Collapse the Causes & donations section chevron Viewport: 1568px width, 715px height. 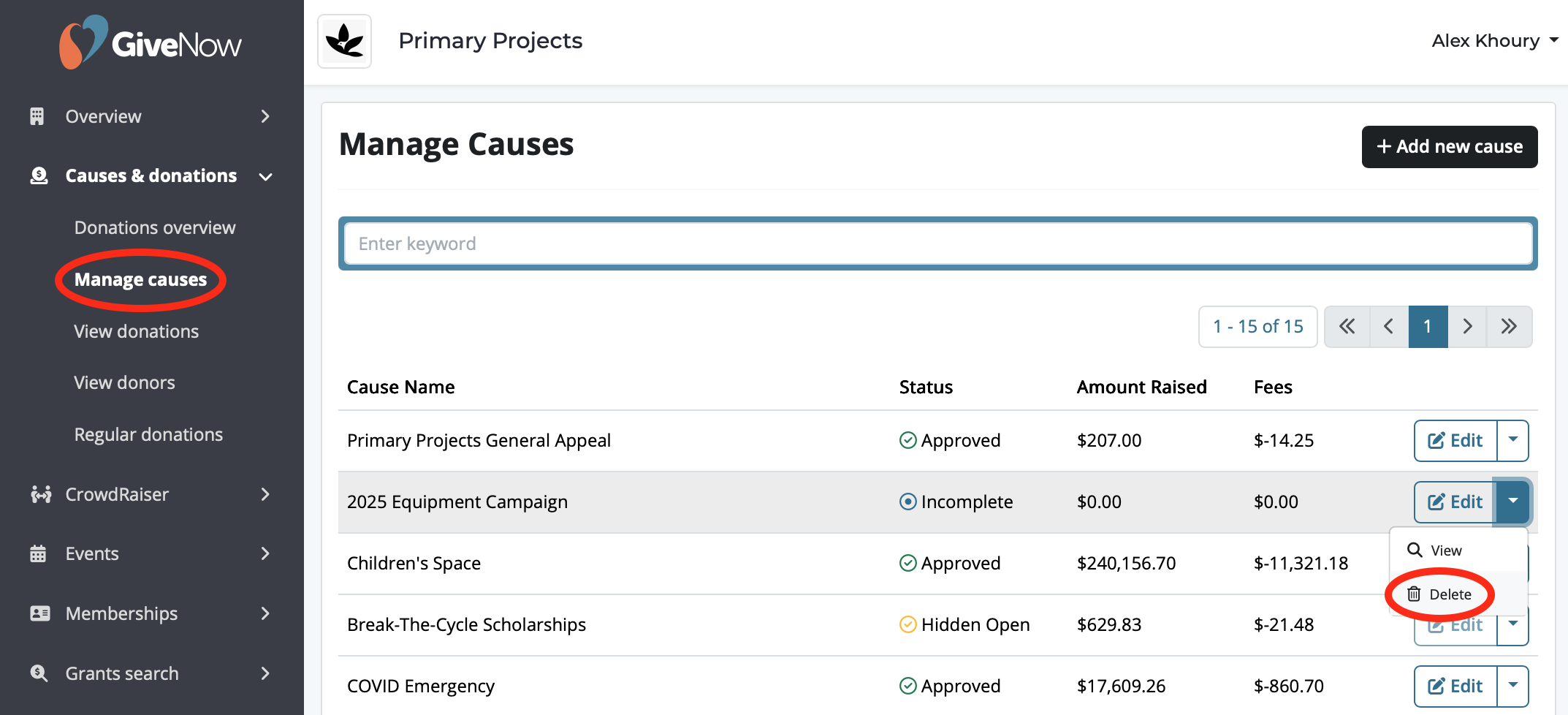point(266,176)
